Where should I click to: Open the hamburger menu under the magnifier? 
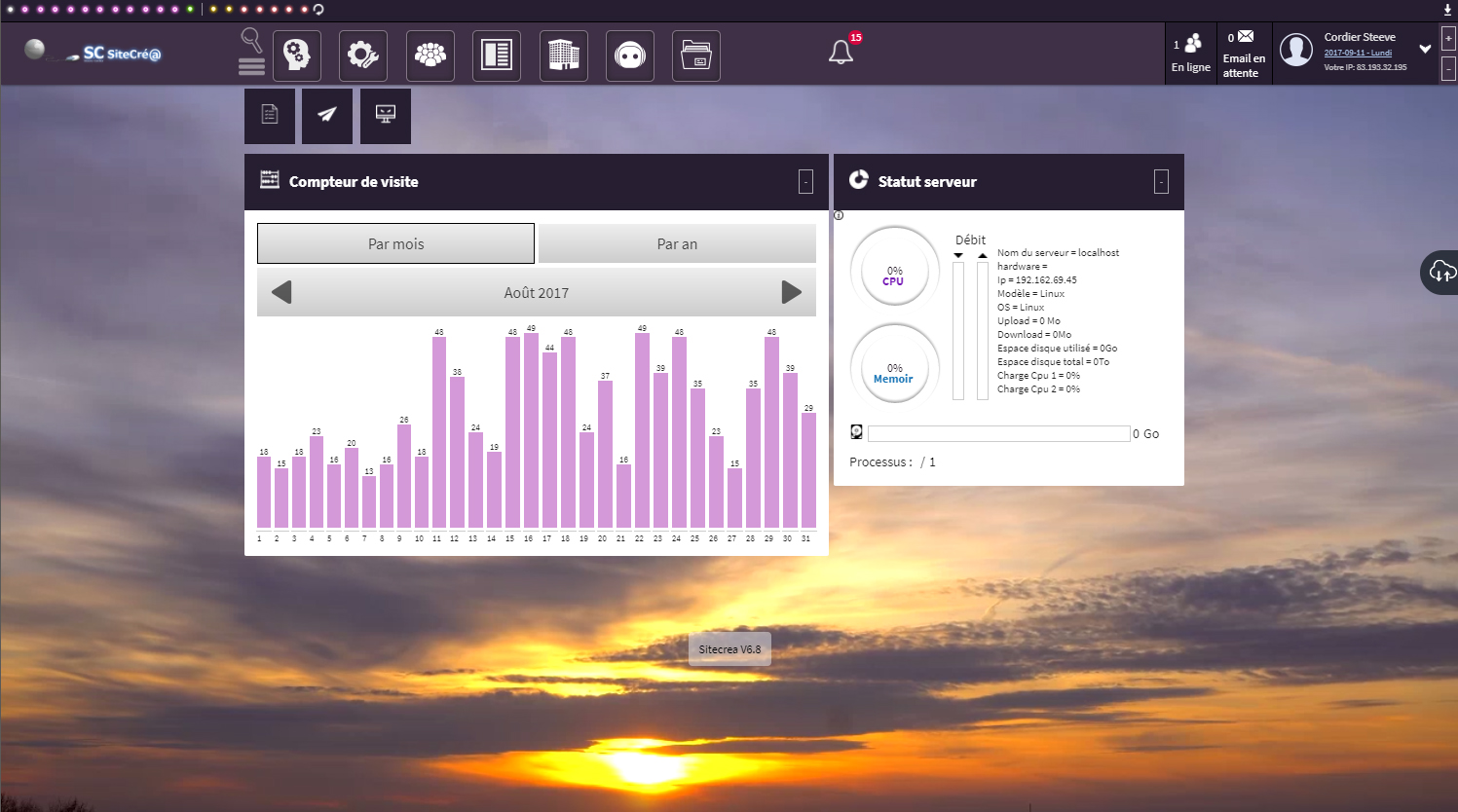pyautogui.click(x=251, y=66)
